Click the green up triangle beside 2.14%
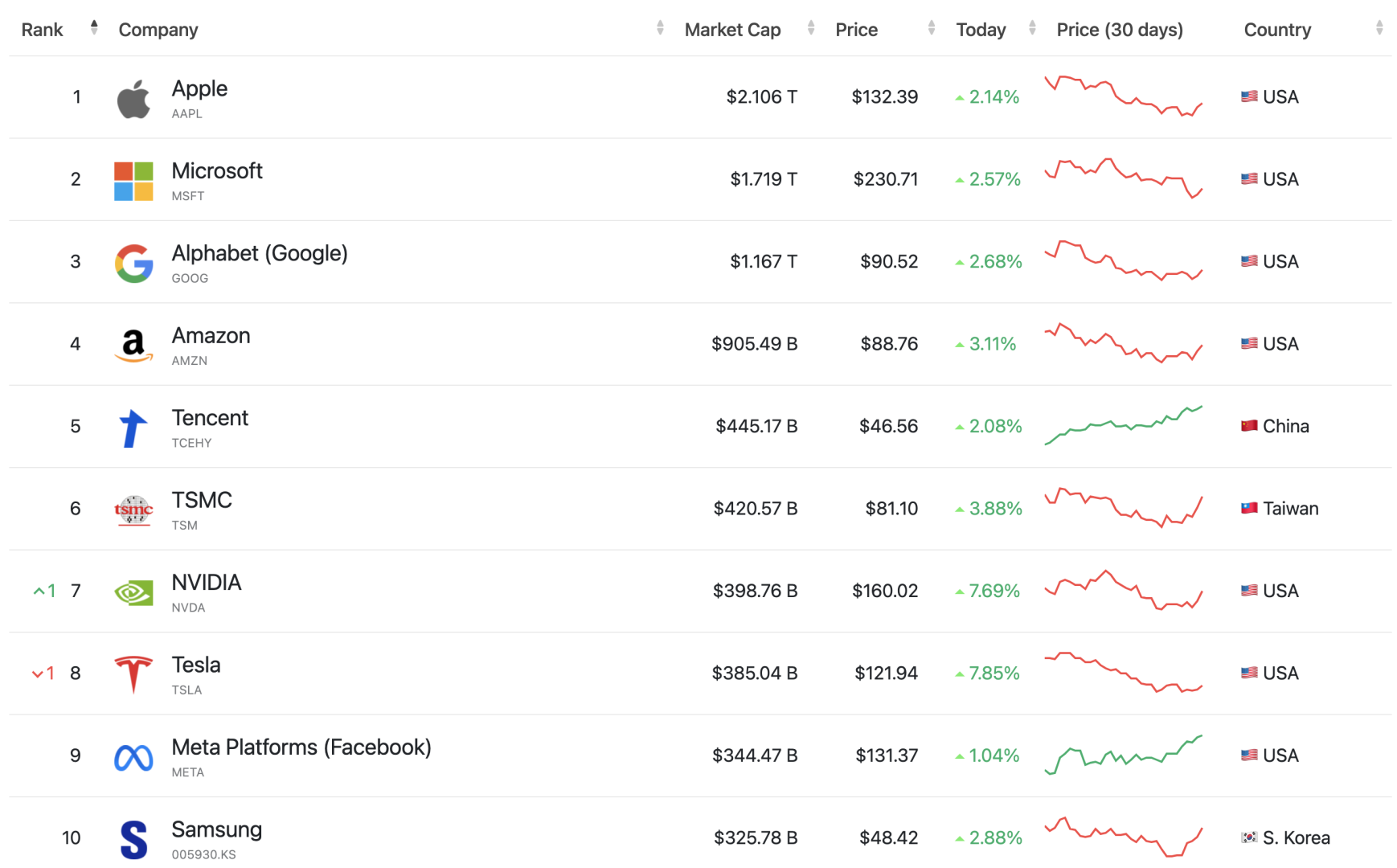The width and height of the screenshot is (1397, 868). click(960, 97)
